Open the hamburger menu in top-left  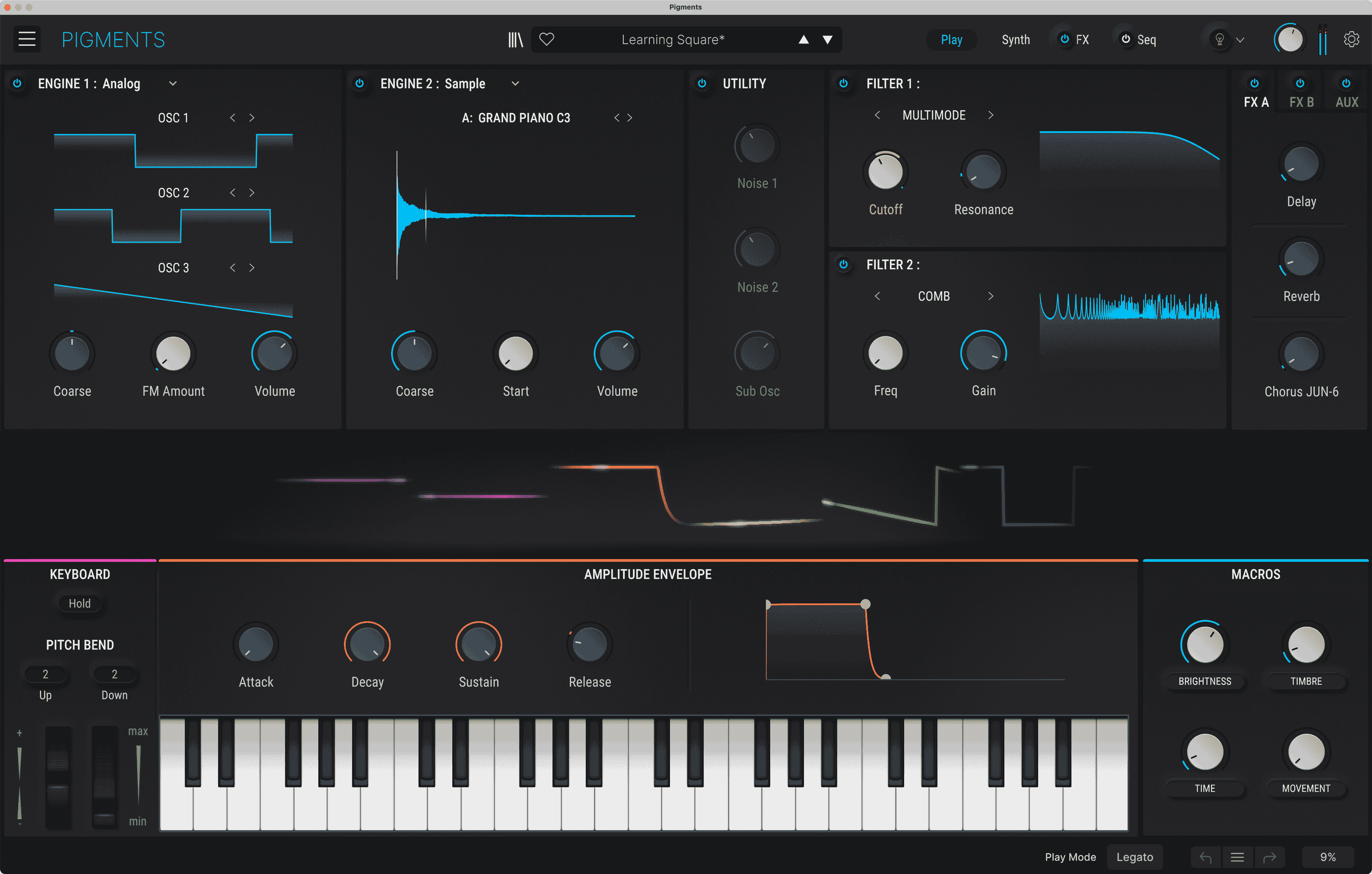tap(26, 39)
